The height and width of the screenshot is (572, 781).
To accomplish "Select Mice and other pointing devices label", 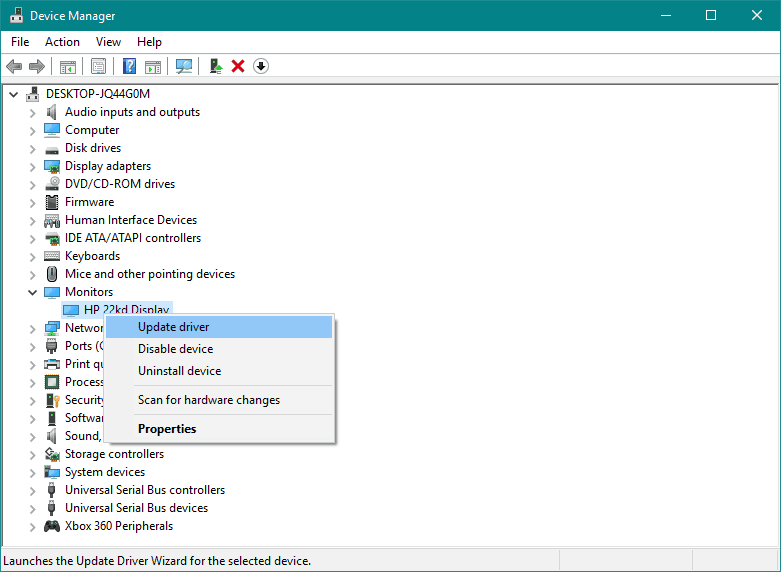I will click(x=149, y=274).
